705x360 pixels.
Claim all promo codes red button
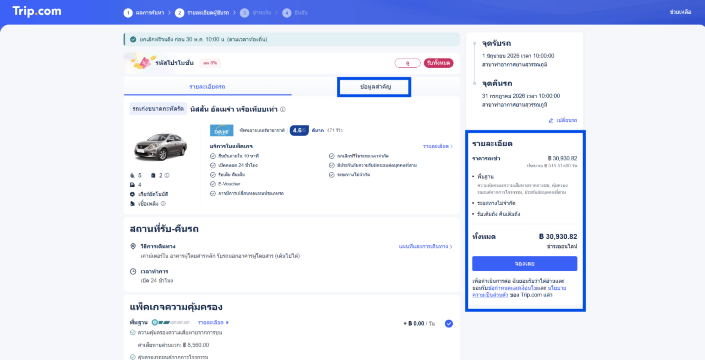tap(438, 63)
